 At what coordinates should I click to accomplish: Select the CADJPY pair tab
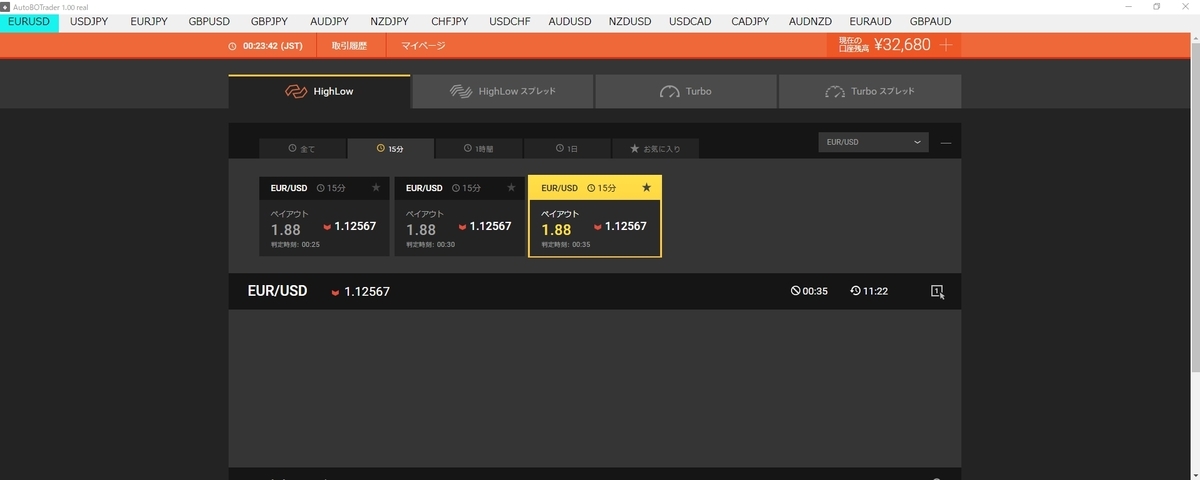pyautogui.click(x=750, y=21)
